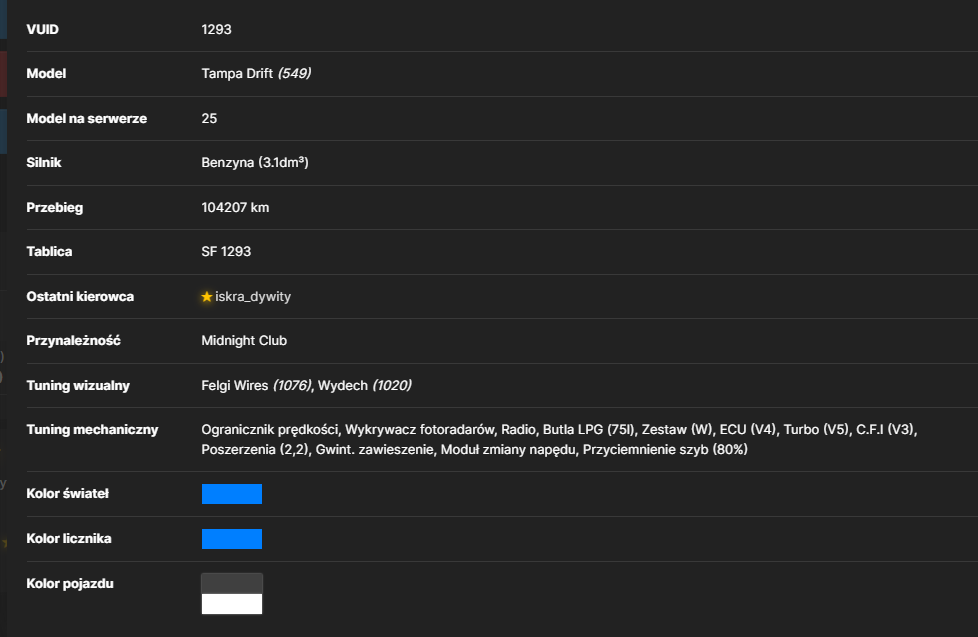
Task: Select the Tampa Drift model name
Action: 237,74
